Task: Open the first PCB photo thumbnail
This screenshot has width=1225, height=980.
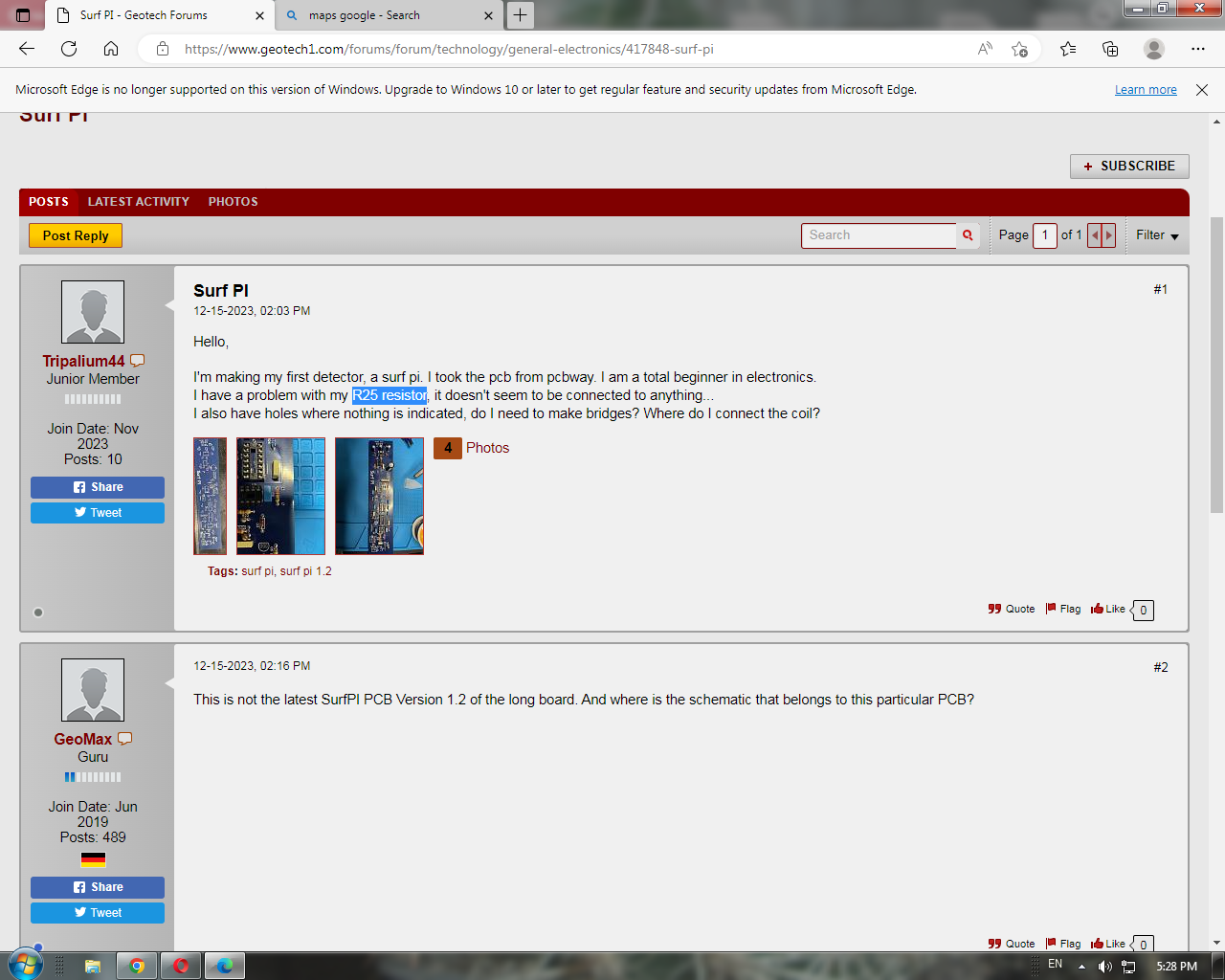Action: (211, 497)
